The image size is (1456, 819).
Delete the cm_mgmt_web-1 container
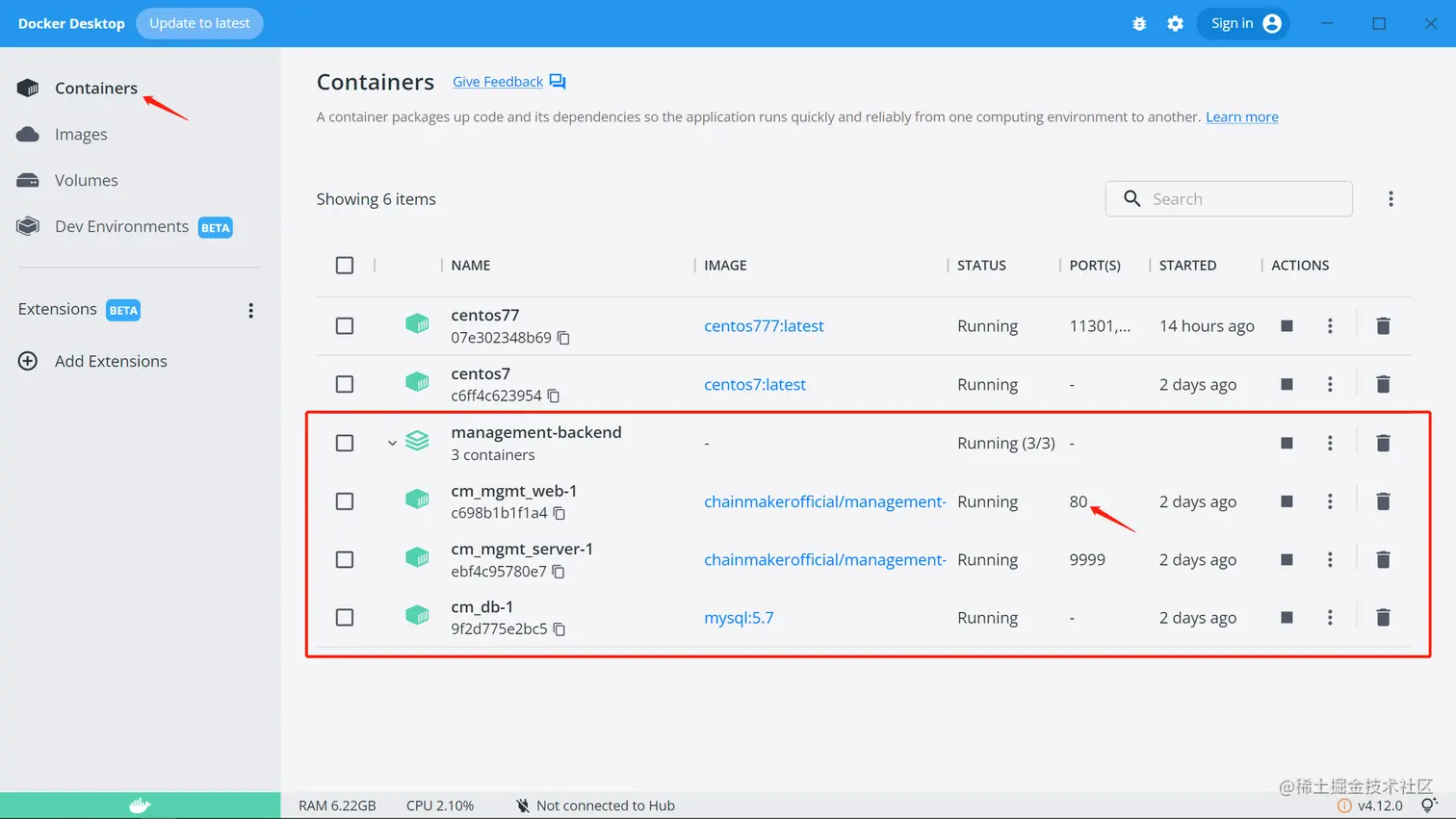[1383, 501]
